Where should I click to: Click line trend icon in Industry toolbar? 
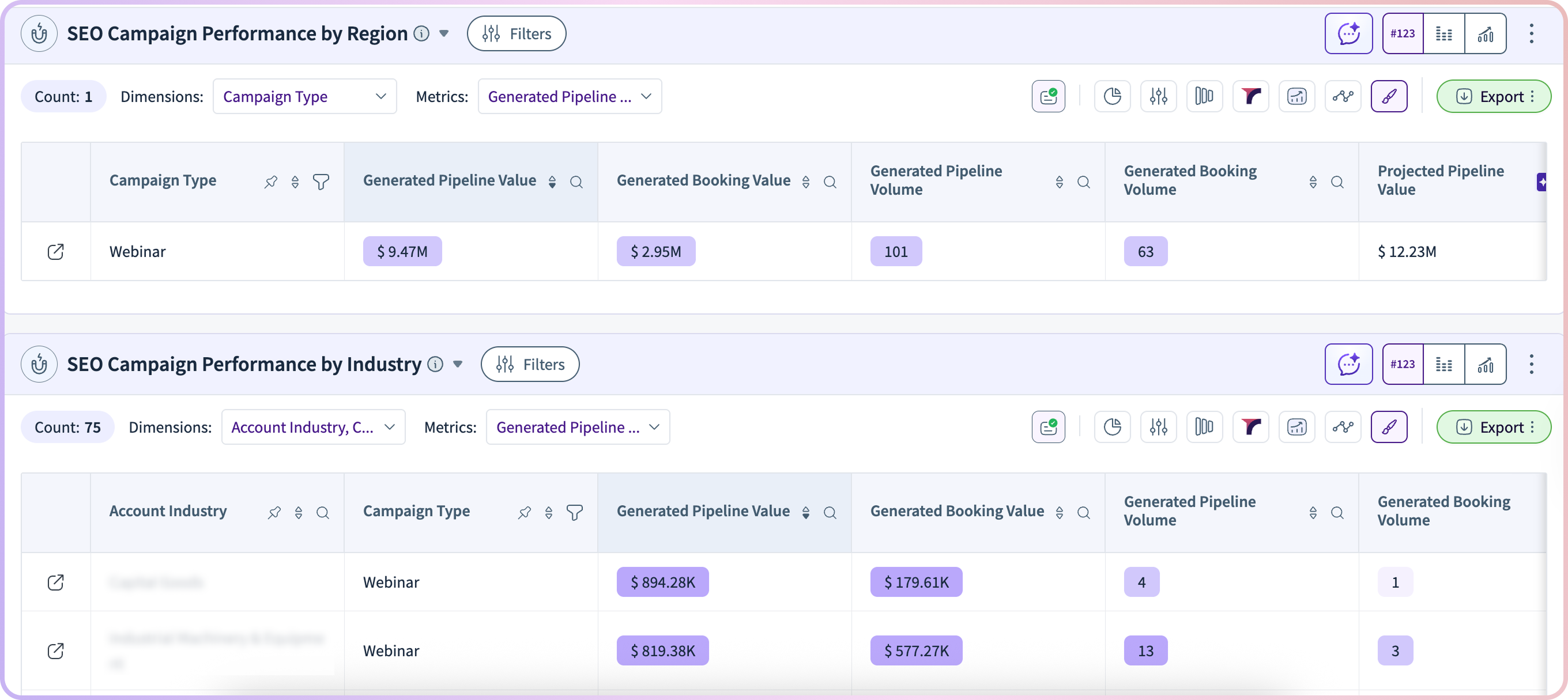pyautogui.click(x=1342, y=427)
